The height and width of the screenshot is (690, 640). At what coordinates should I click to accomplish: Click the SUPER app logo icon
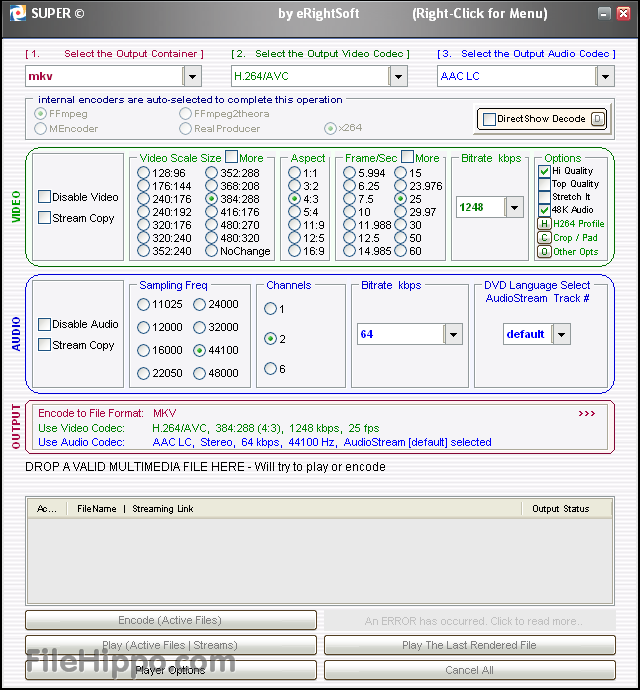(x=18, y=13)
